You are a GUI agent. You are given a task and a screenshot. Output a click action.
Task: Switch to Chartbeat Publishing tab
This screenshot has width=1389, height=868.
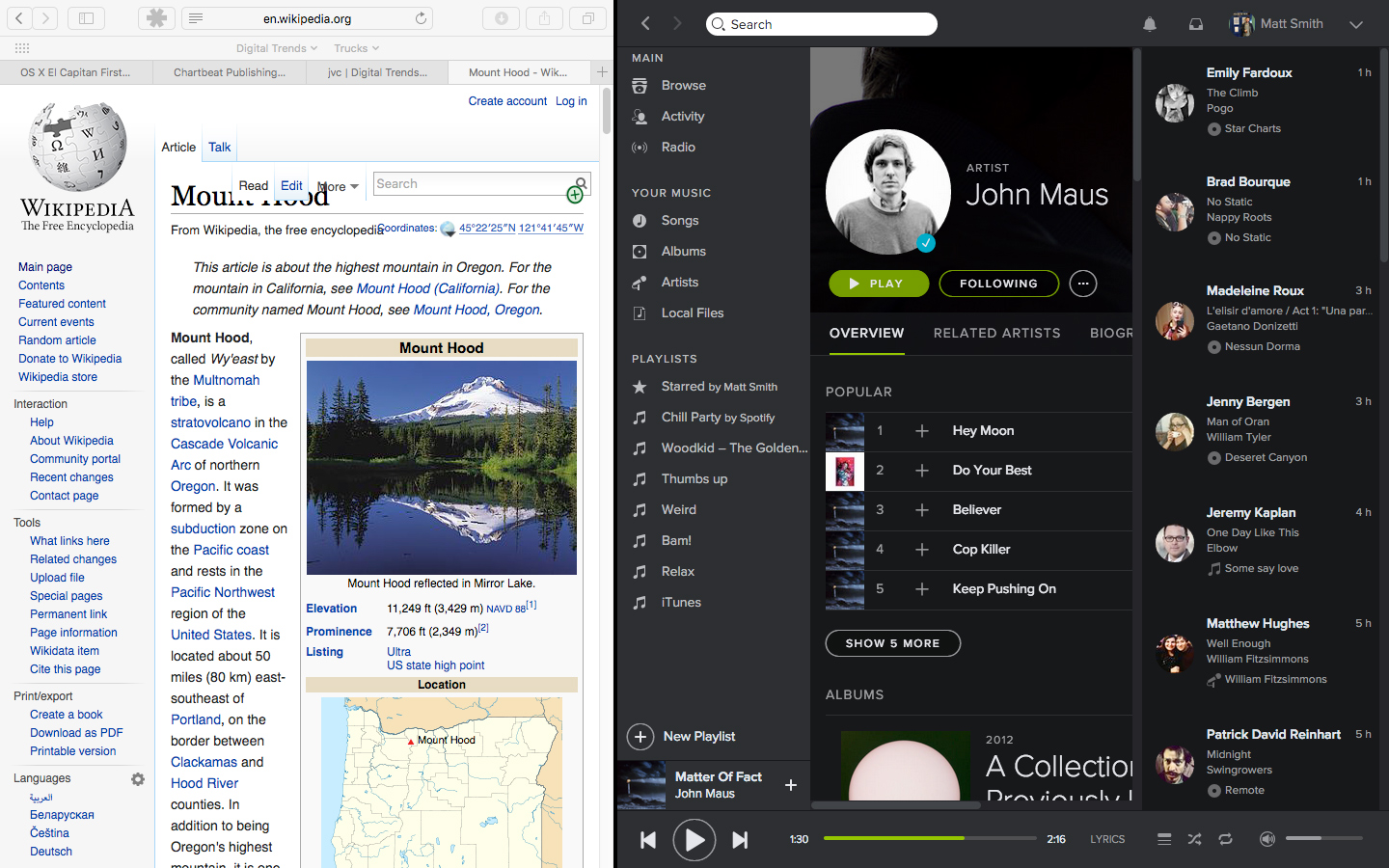pyautogui.click(x=230, y=72)
